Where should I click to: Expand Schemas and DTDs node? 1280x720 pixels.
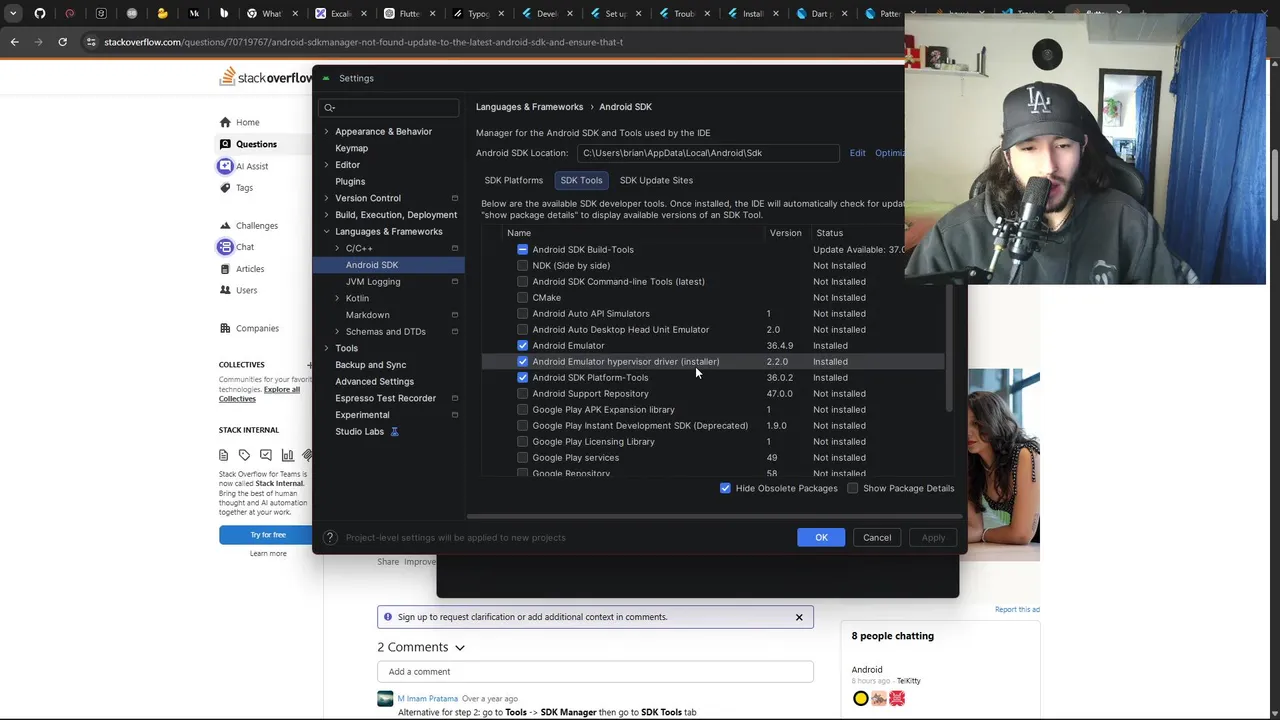point(337,332)
